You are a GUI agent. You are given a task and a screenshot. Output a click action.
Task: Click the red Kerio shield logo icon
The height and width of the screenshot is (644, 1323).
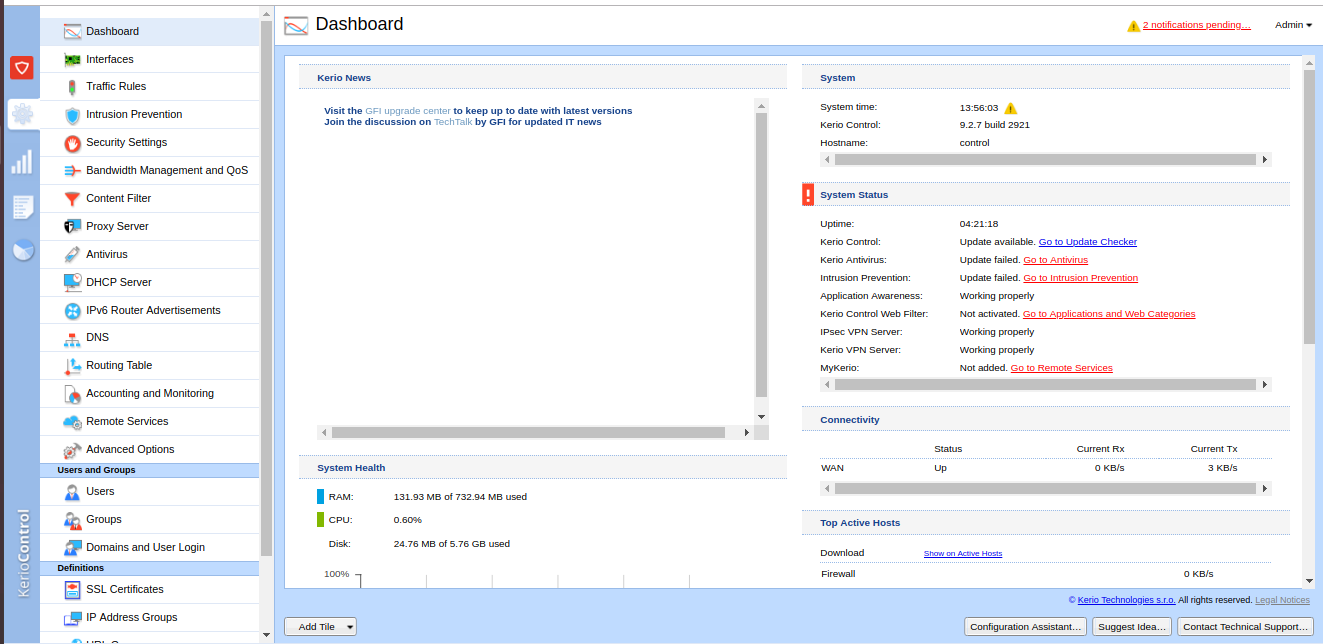tap(22, 68)
